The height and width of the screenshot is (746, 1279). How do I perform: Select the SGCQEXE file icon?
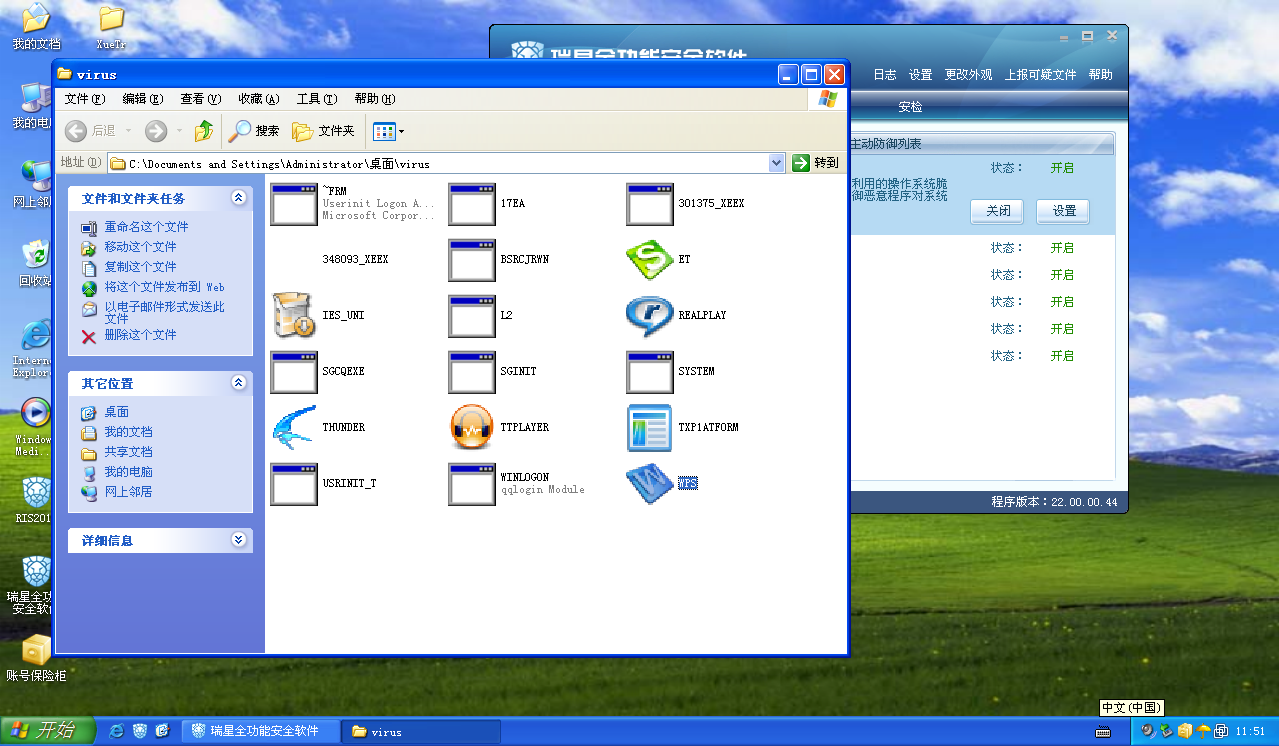point(294,372)
